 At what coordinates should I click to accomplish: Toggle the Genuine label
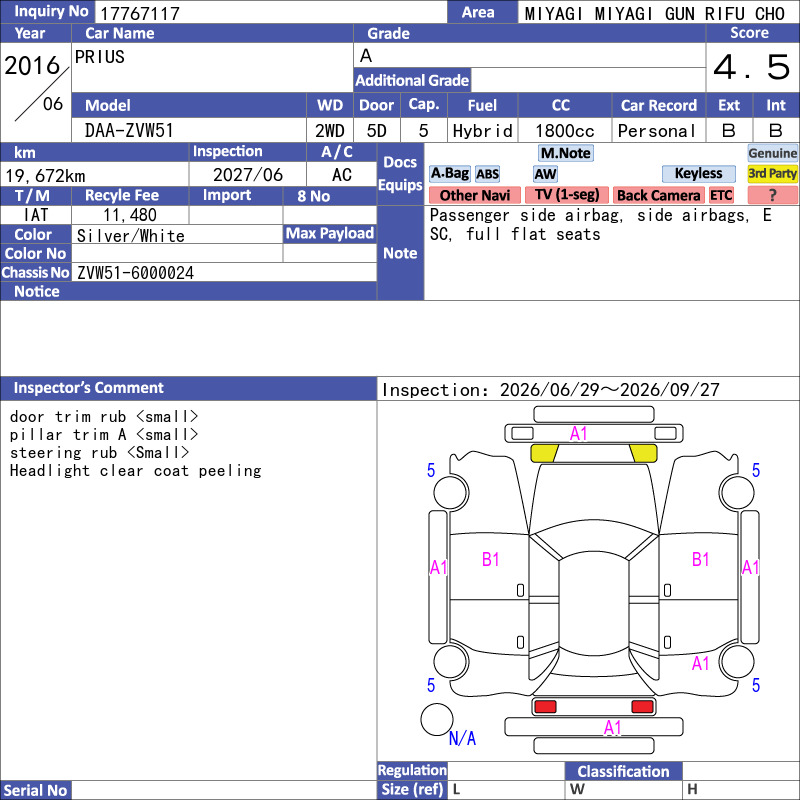click(x=772, y=153)
